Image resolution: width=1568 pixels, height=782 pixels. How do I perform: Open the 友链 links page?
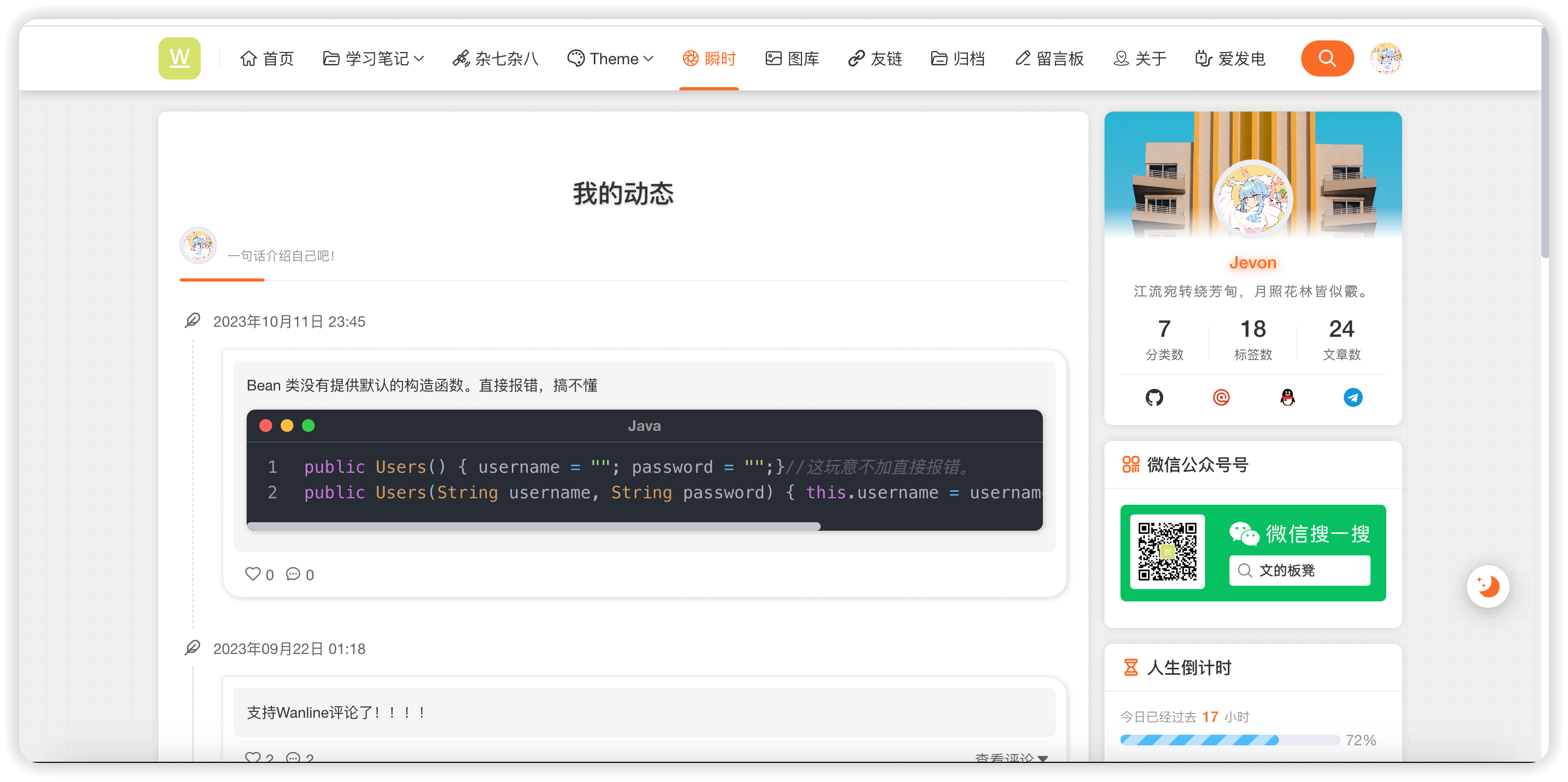point(875,58)
